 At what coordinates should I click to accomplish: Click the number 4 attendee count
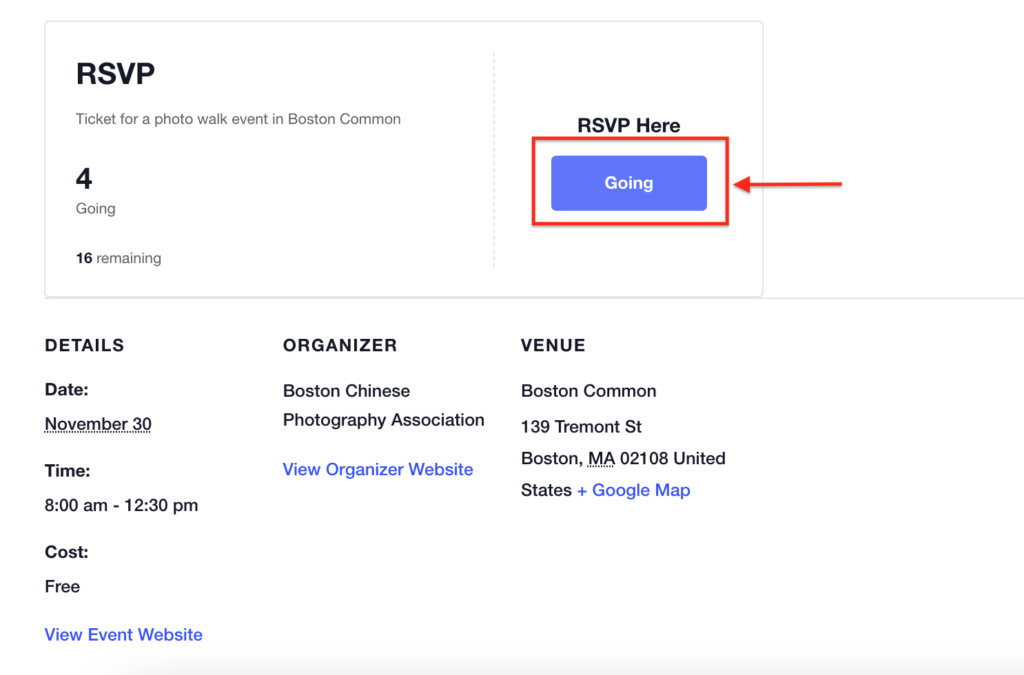click(x=84, y=179)
